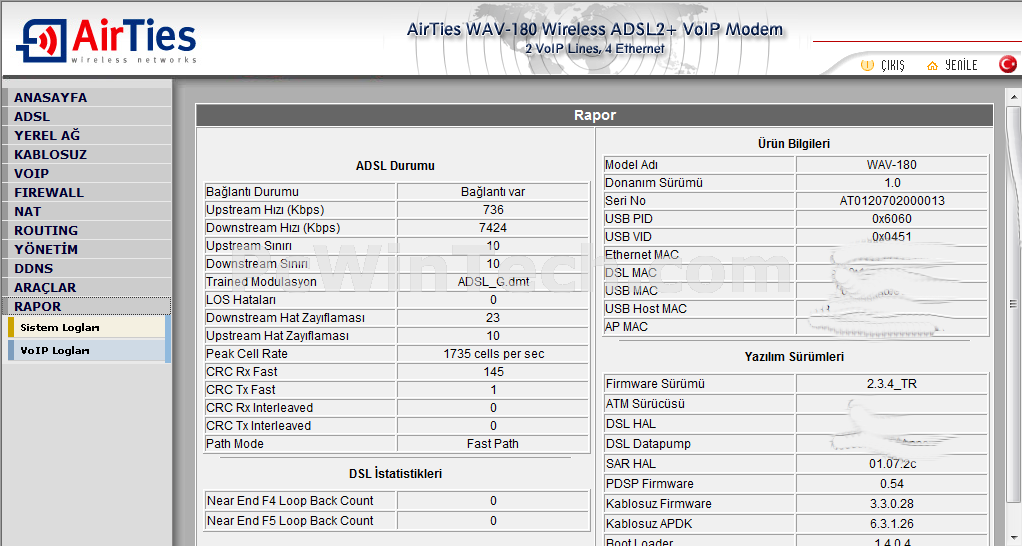Screen dimensions: 1022x546
Task: Click PDSP Firmware value 0.54
Action: tap(892, 483)
